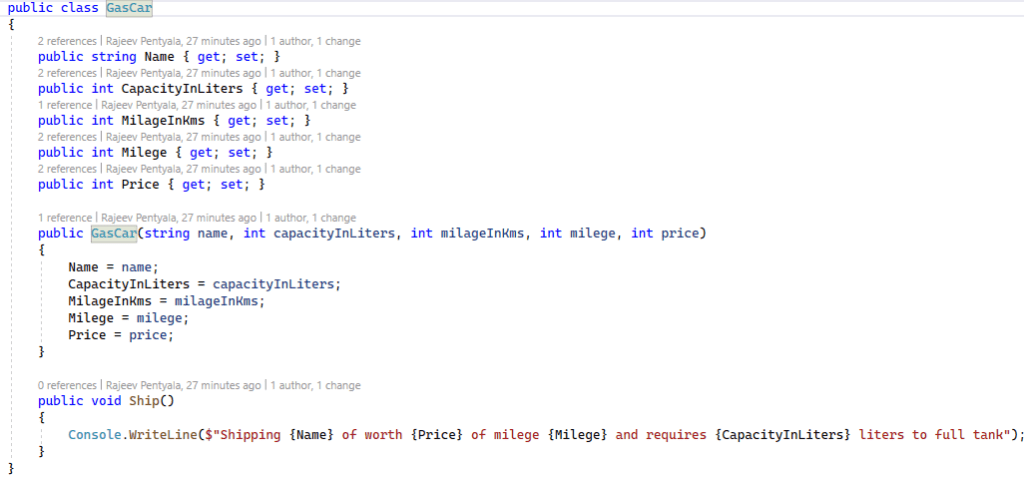Click Console in the WriteLine statement
Image resolution: width=1024 pixels, height=477 pixels.
point(94,434)
